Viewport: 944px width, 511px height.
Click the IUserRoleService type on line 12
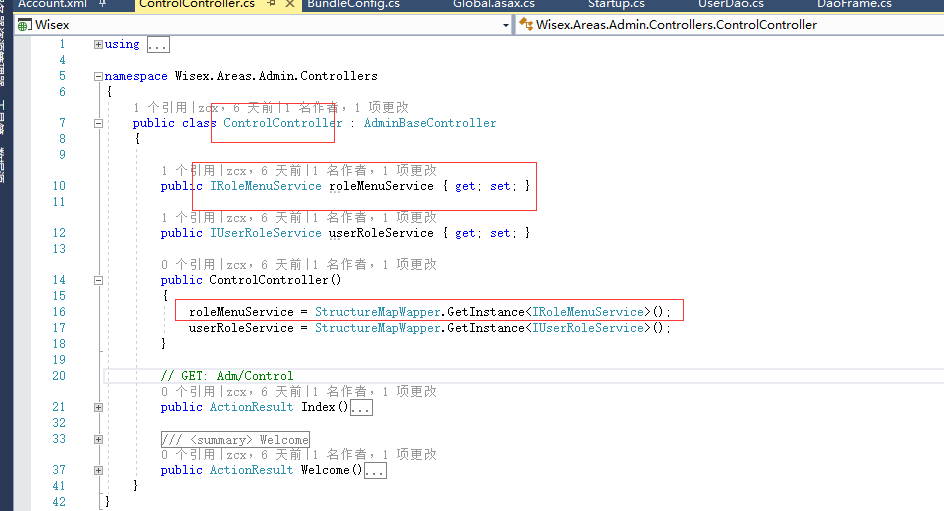click(266, 234)
